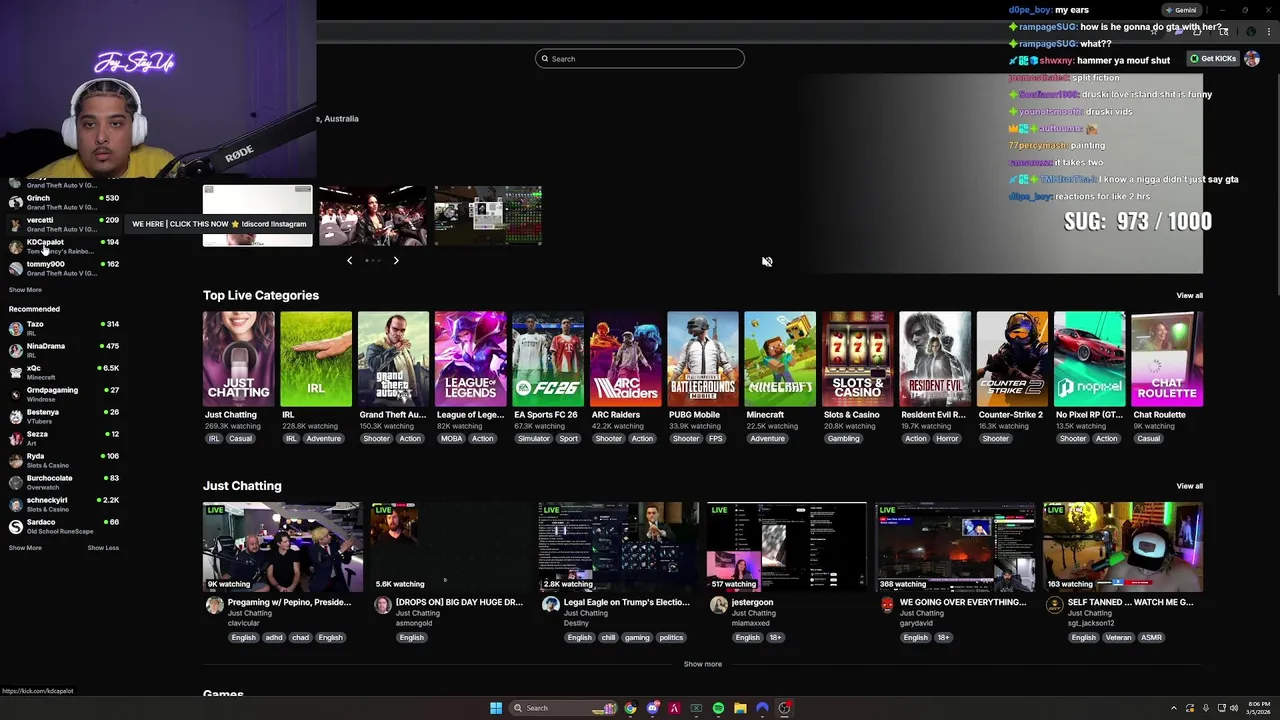The height and width of the screenshot is (720, 1280).
Task: Open the Chat Roulette category cover
Action: [1167, 359]
